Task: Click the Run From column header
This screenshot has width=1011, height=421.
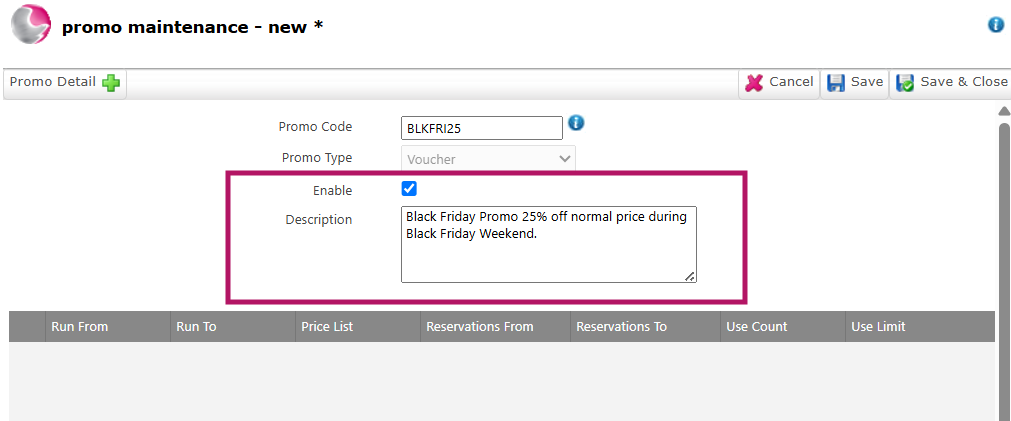Action: [79, 326]
